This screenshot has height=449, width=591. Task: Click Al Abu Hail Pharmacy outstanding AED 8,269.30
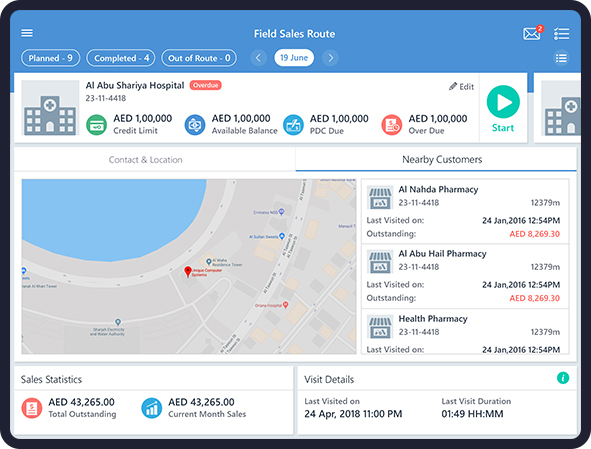[534, 298]
